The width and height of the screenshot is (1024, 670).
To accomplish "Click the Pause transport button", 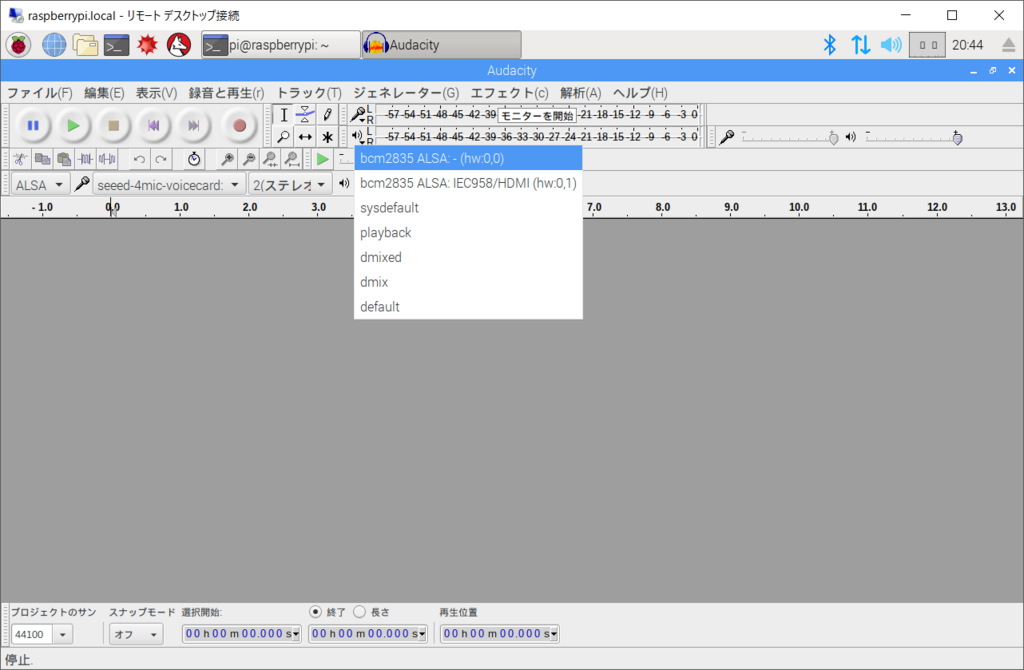I will pos(33,125).
